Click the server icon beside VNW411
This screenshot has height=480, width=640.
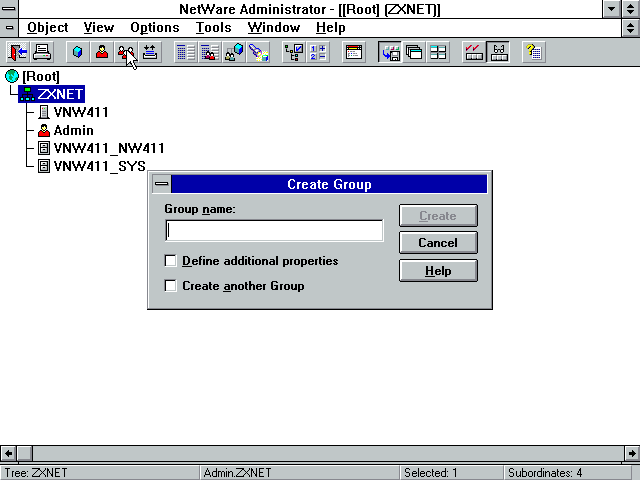pos(44,112)
